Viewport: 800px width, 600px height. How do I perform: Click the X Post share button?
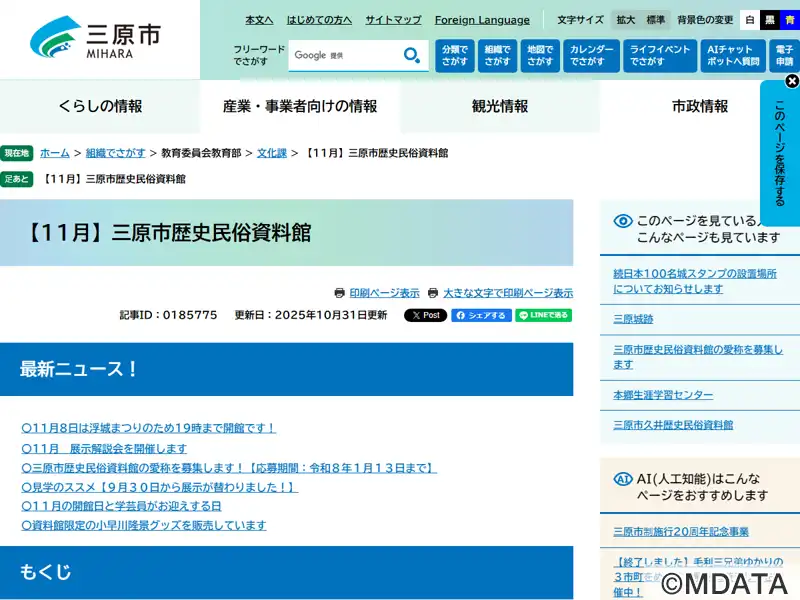425,315
